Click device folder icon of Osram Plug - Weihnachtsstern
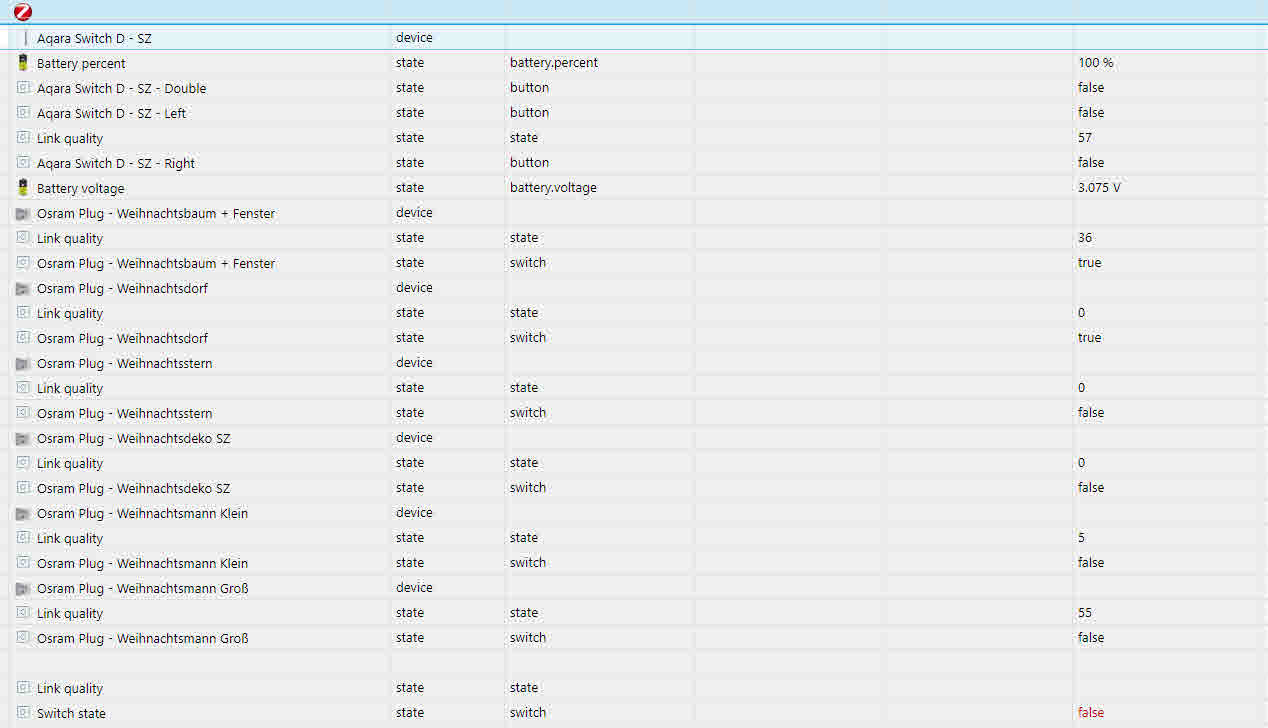 [24, 364]
